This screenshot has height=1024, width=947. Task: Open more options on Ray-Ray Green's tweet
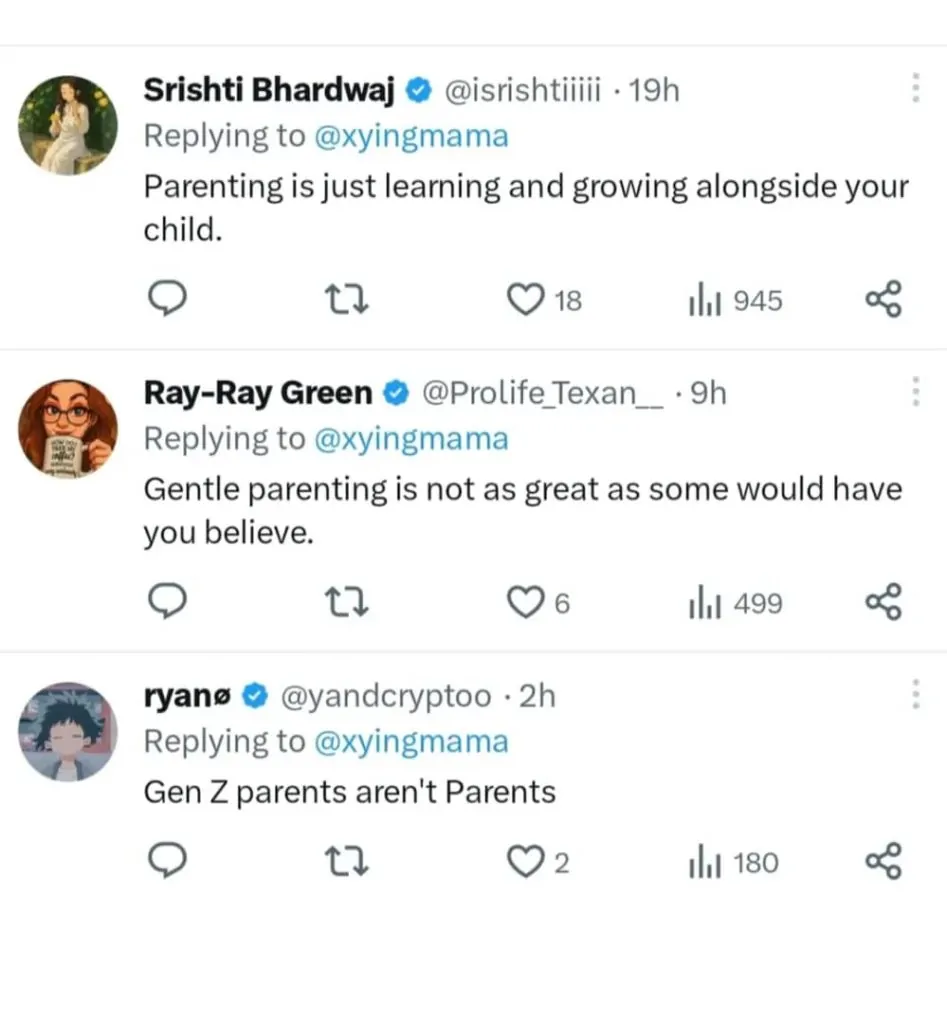[x=914, y=392]
